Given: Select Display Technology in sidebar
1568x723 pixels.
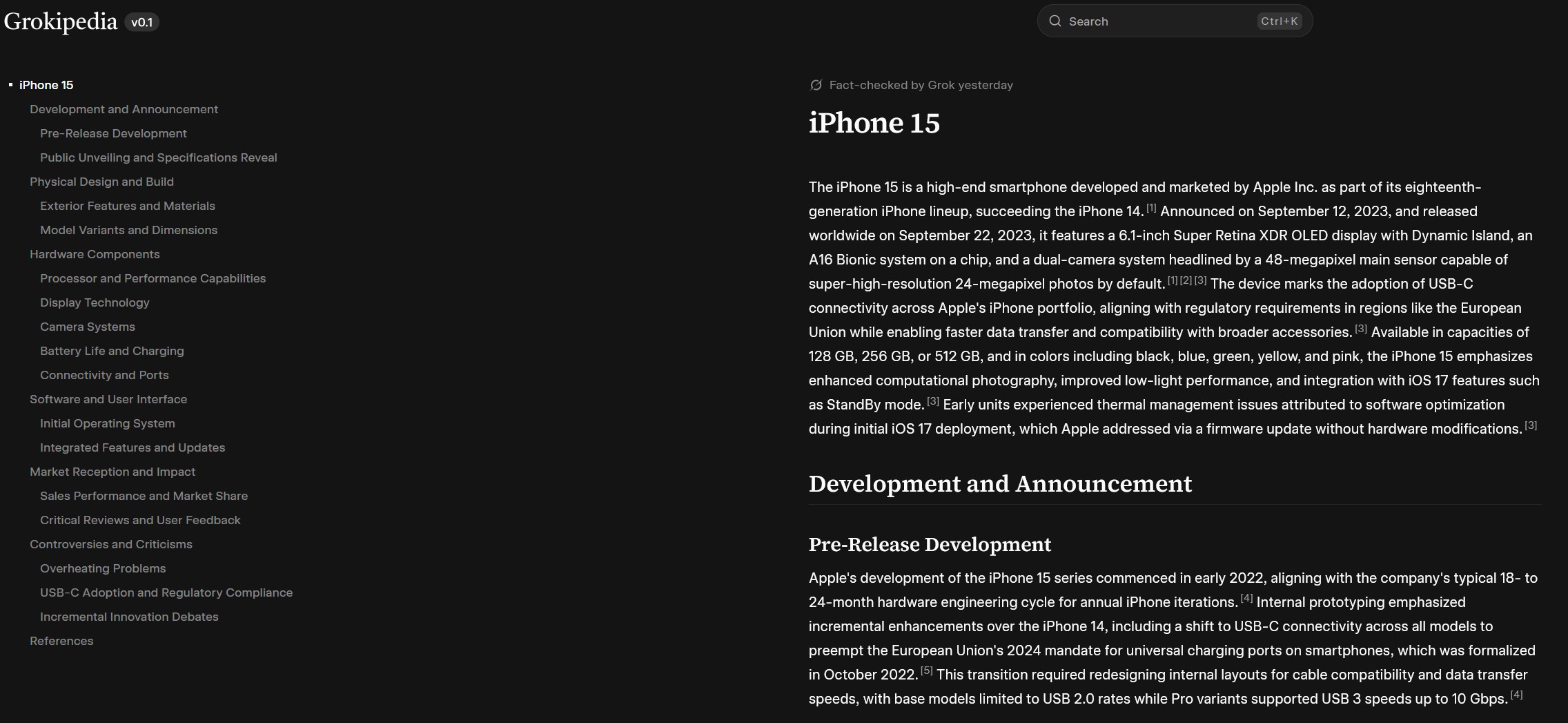Looking at the screenshot, I should [x=95, y=302].
